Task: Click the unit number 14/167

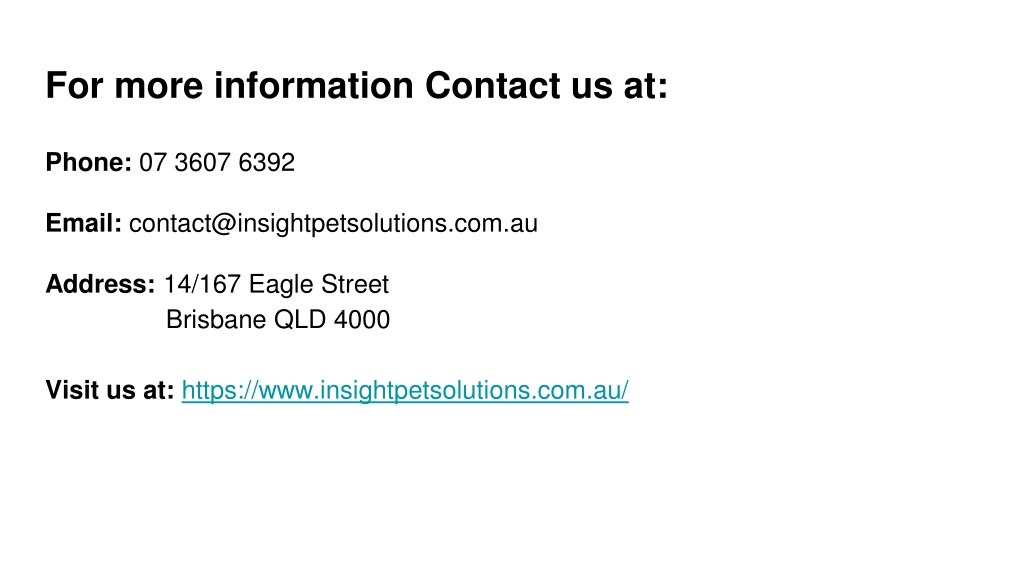Action: point(202,285)
